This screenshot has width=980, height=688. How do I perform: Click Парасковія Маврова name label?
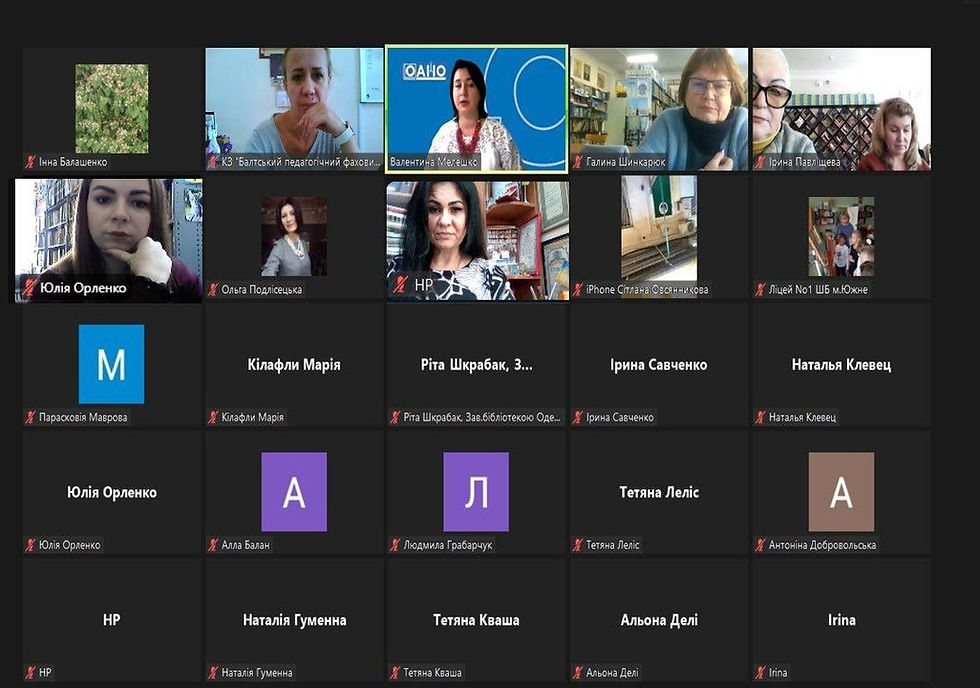(83, 417)
